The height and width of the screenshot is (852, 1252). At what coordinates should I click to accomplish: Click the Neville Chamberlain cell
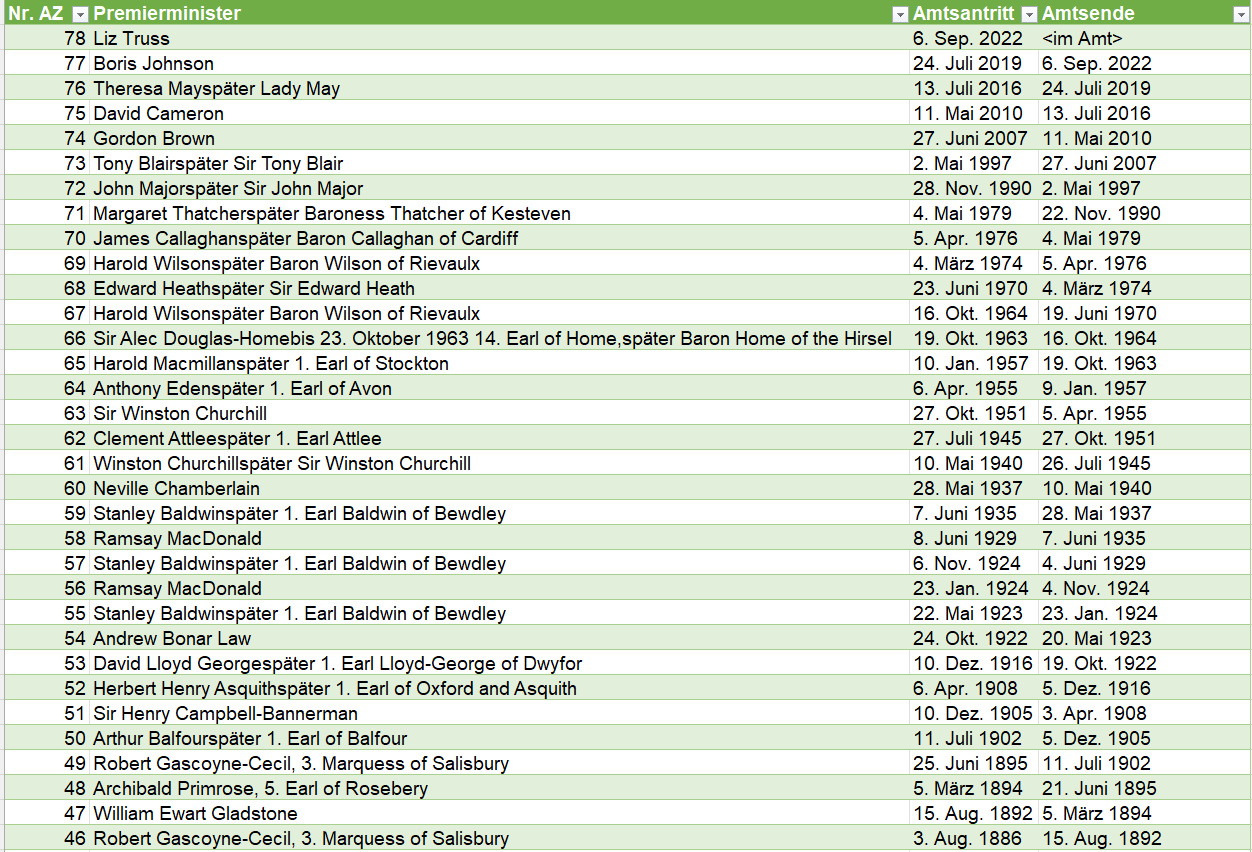(x=176, y=489)
